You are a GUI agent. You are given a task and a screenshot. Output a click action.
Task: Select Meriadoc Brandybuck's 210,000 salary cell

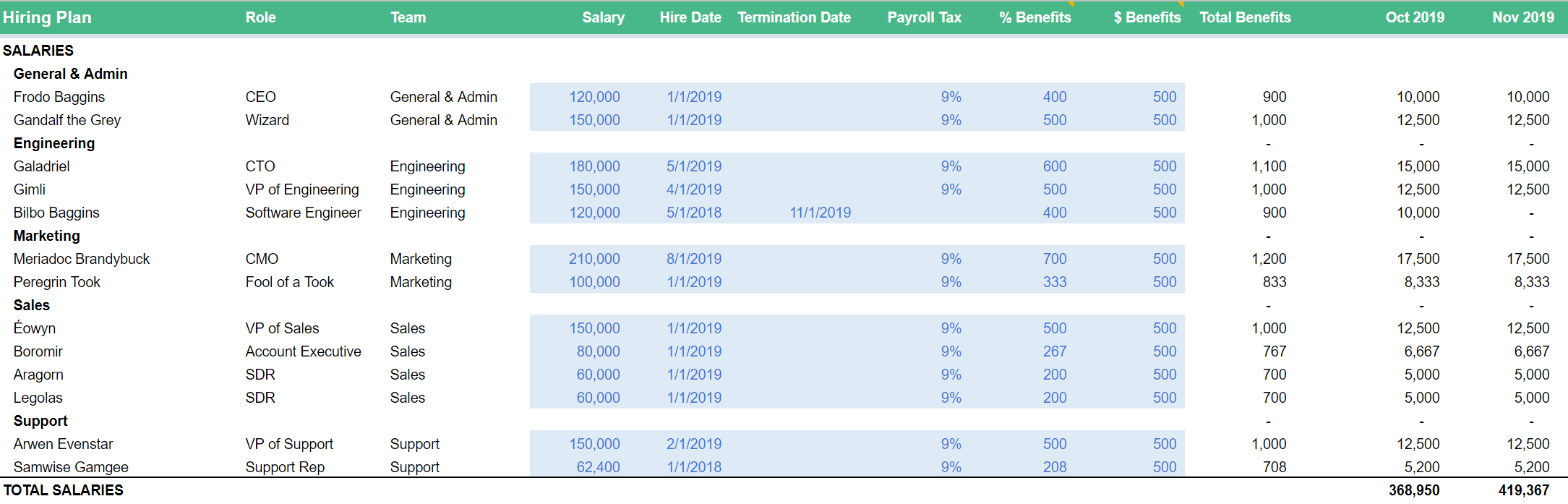[x=594, y=259]
